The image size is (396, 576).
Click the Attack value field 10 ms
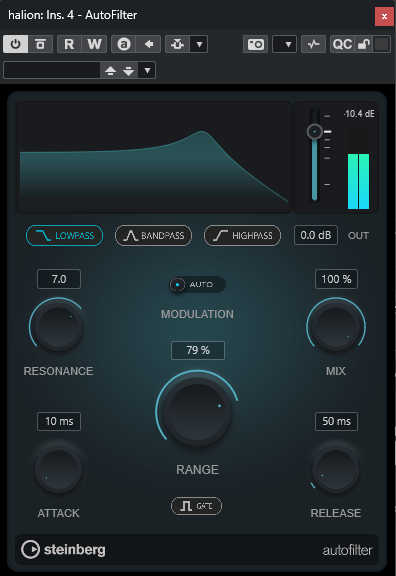[x=59, y=421]
